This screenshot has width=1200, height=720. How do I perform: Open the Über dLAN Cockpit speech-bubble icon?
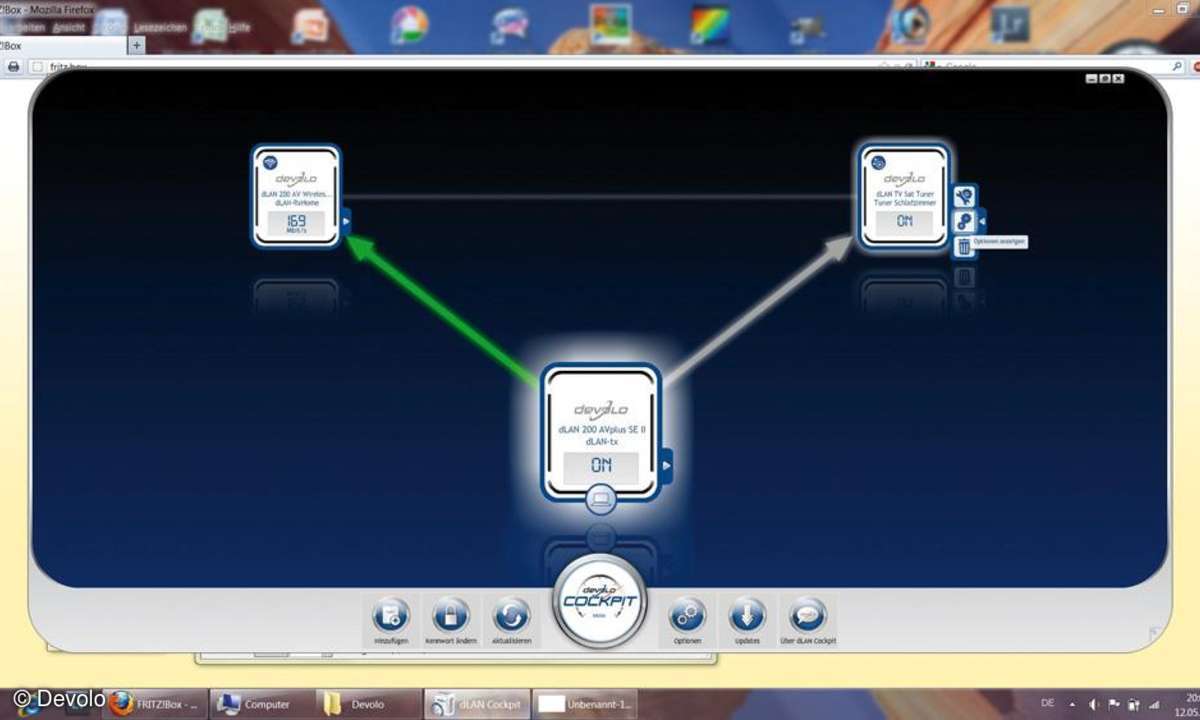[807, 614]
